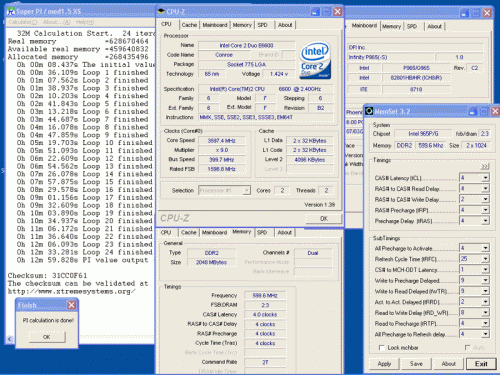The height and width of the screenshot is (375, 500).
Task: Click the Apply button in MemSet
Action: pos(384,364)
